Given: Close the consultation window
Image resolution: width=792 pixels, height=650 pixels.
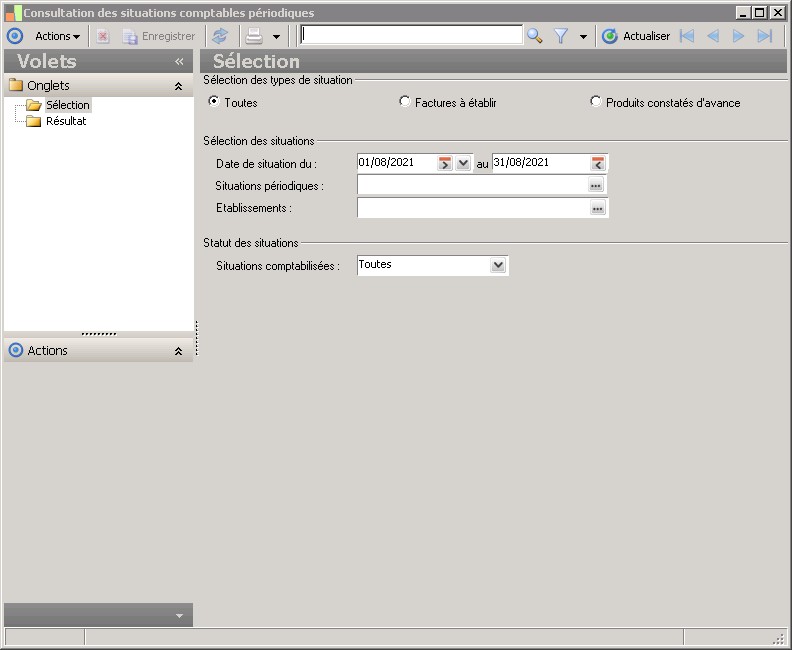Looking at the screenshot, I should pos(777,13).
